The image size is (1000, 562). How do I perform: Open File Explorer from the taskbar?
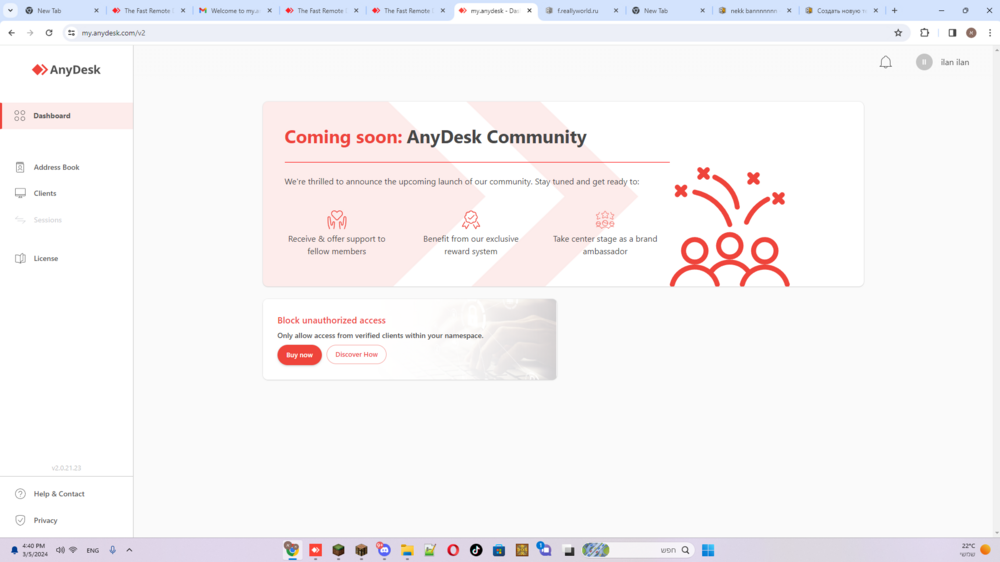(x=407, y=550)
